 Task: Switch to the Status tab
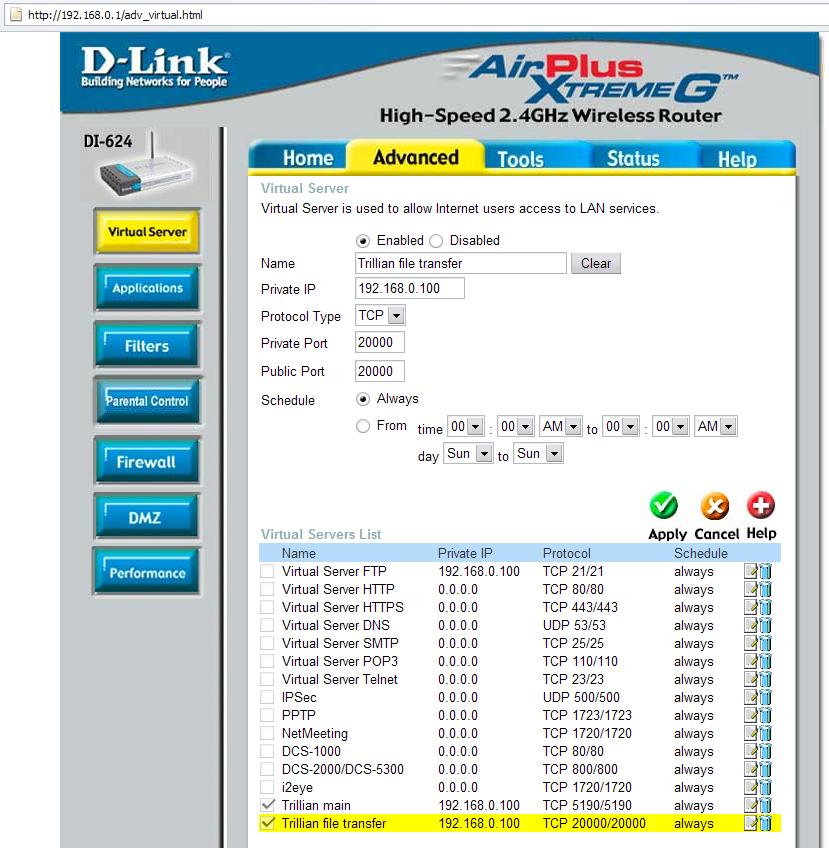point(633,158)
